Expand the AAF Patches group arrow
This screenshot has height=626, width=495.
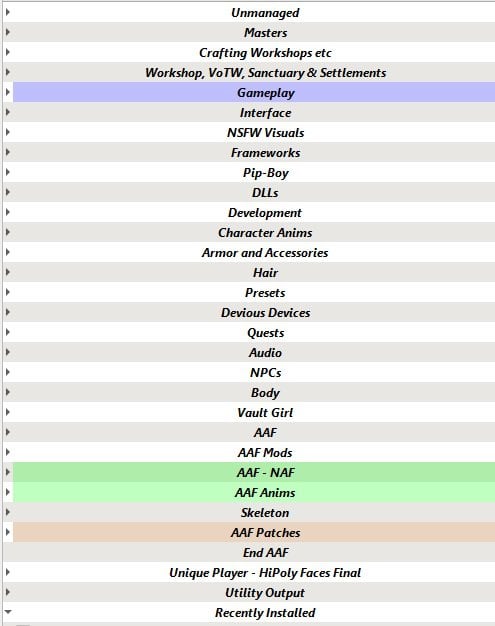coord(8,532)
